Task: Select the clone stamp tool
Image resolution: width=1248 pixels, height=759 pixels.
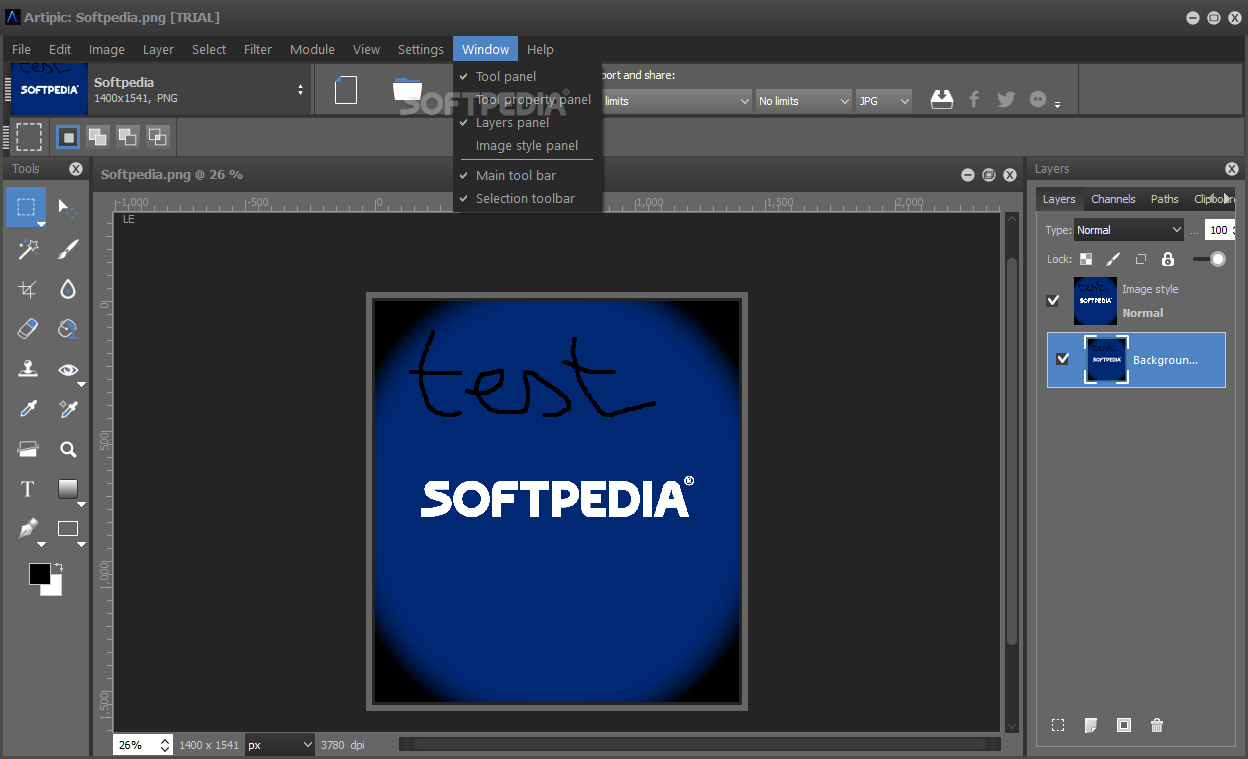Action: [x=28, y=369]
